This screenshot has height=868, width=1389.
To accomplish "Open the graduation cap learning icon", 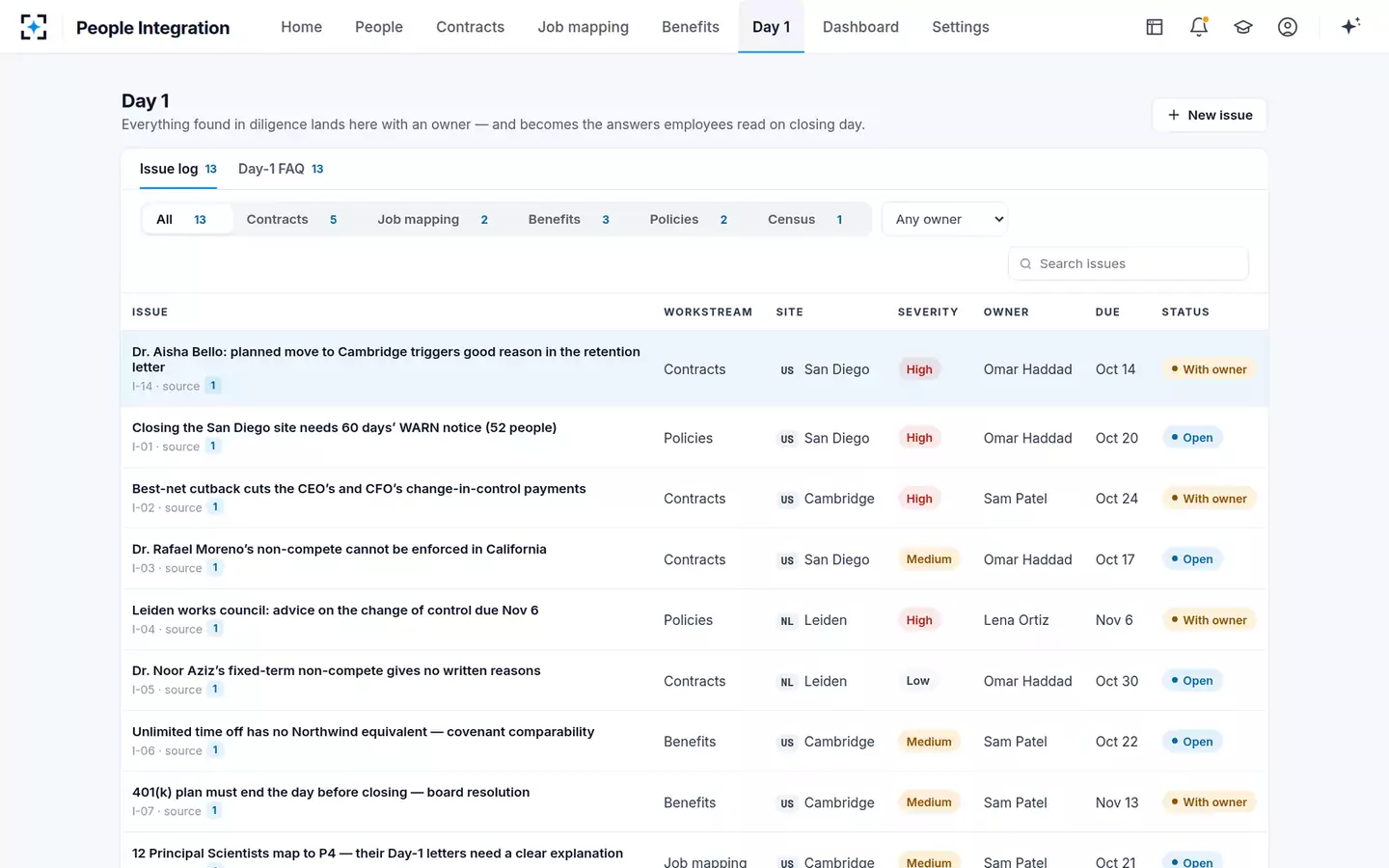I will coord(1243,27).
